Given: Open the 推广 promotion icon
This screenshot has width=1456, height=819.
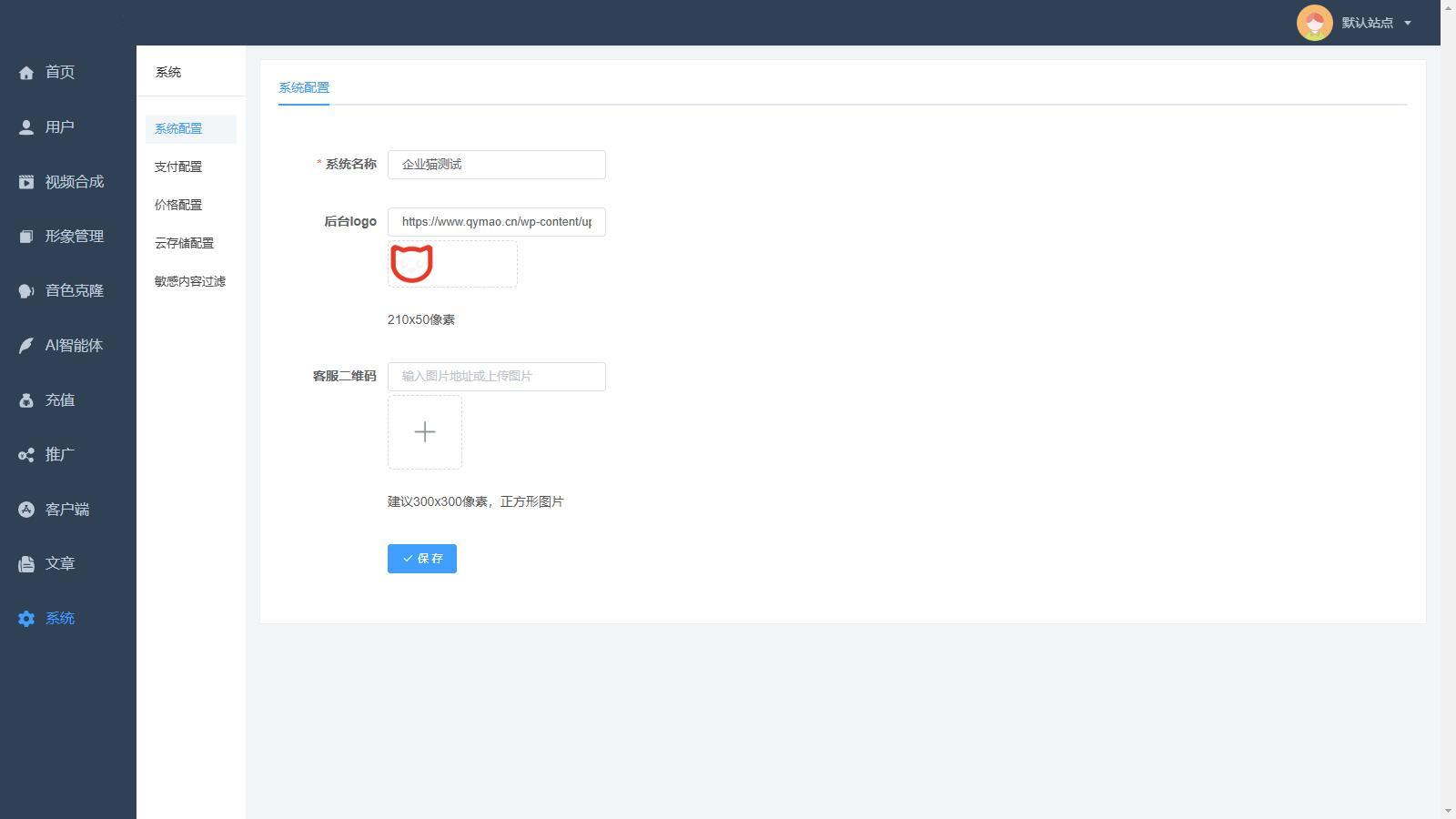Looking at the screenshot, I should tap(25, 454).
